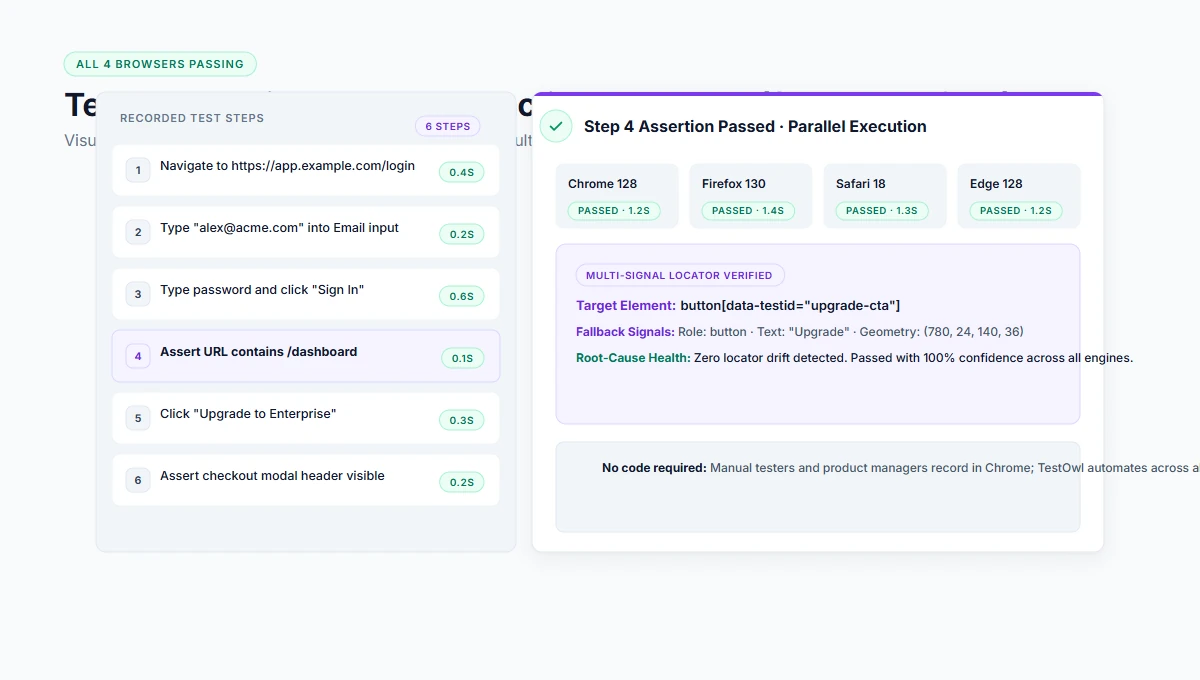Click the Step 4 Assertion Passed heading
The width and height of the screenshot is (1200, 680).
pos(755,127)
